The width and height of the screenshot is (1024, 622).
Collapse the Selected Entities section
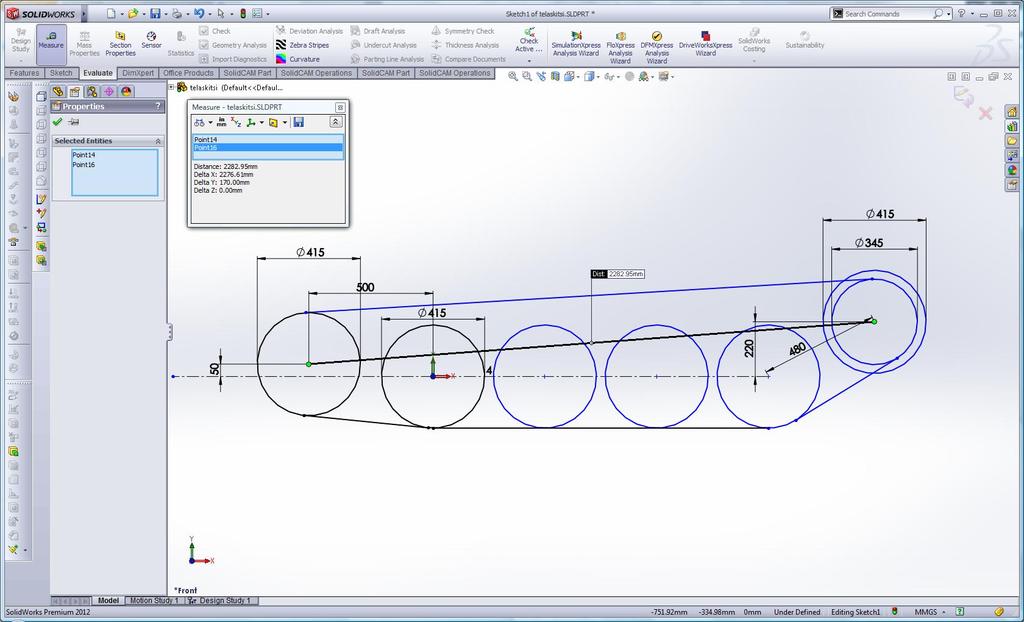(x=158, y=141)
